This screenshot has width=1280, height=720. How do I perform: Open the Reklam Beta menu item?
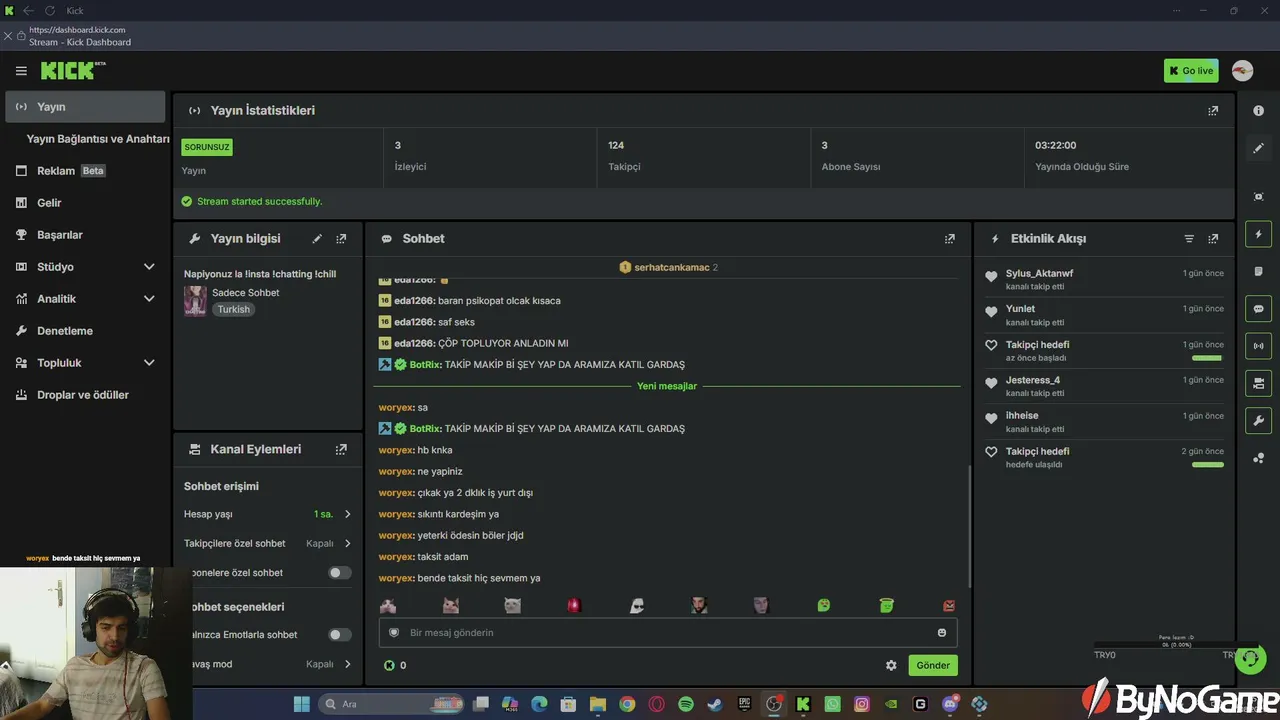85,171
